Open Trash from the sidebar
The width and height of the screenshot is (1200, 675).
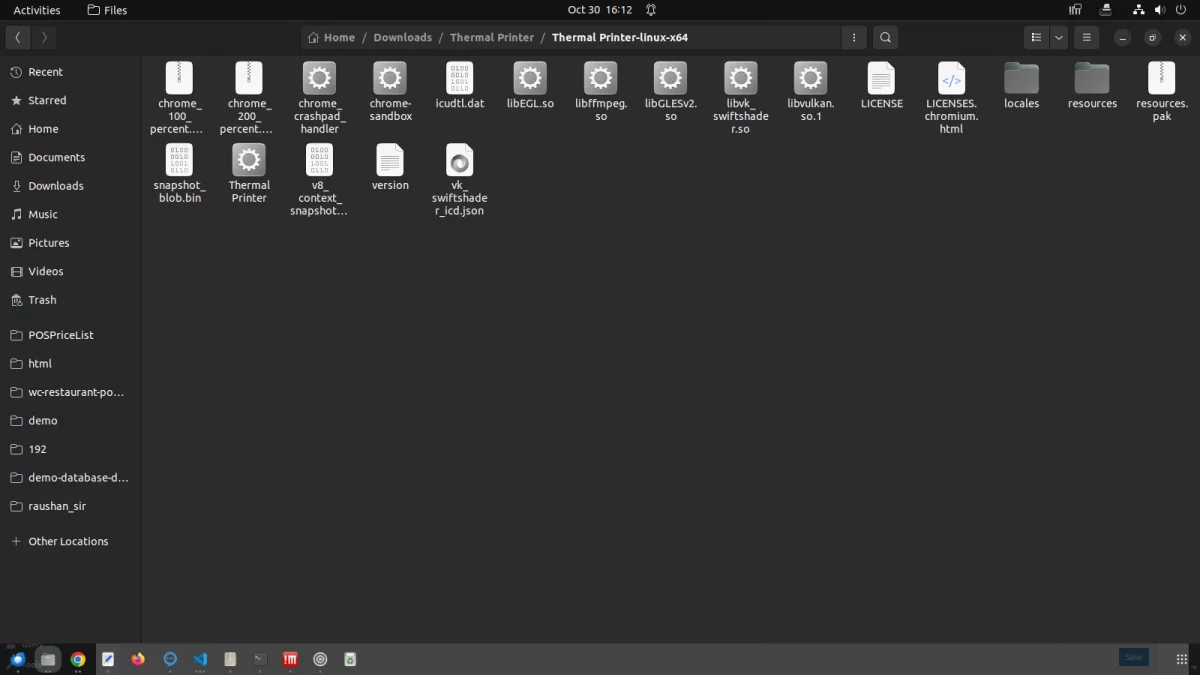[x=42, y=300]
